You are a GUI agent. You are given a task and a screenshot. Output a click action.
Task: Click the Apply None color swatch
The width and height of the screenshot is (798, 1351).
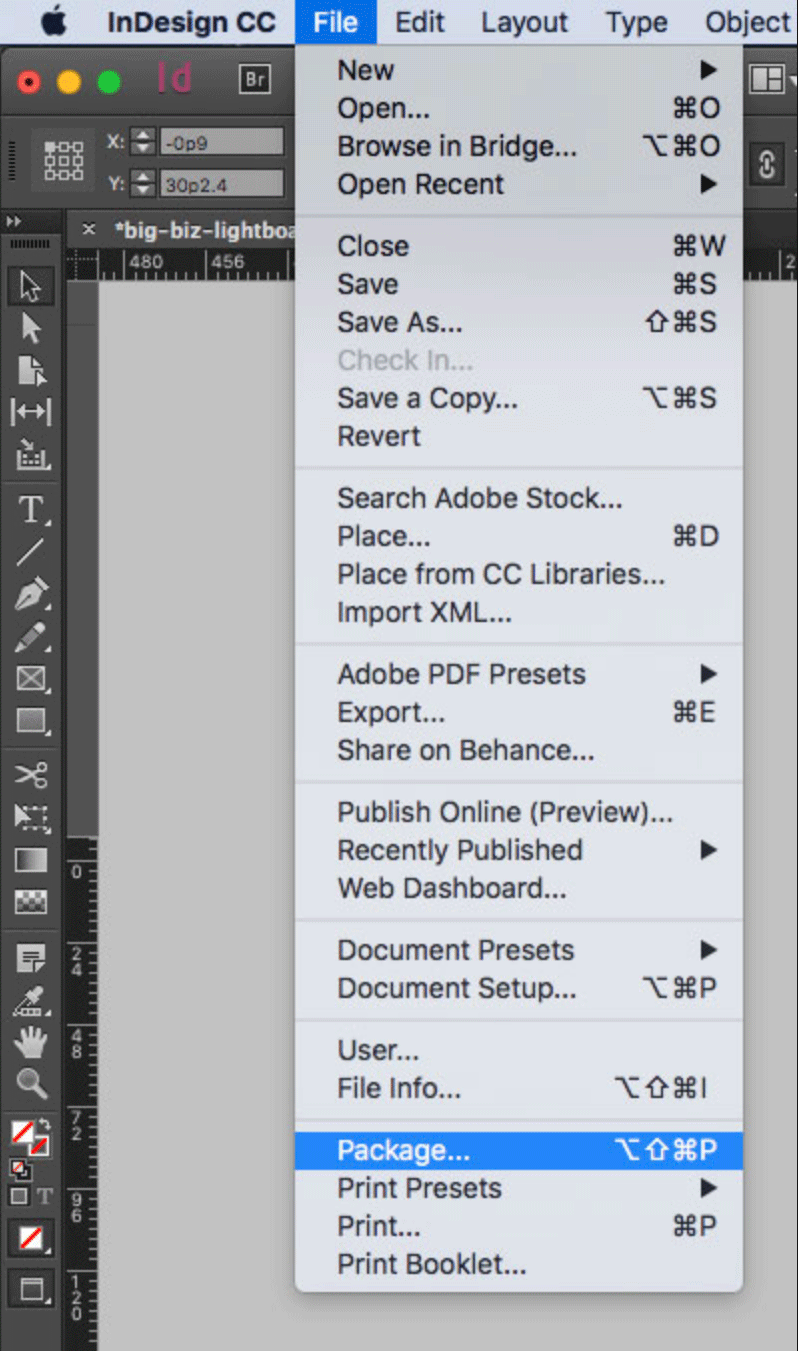coord(31,1238)
